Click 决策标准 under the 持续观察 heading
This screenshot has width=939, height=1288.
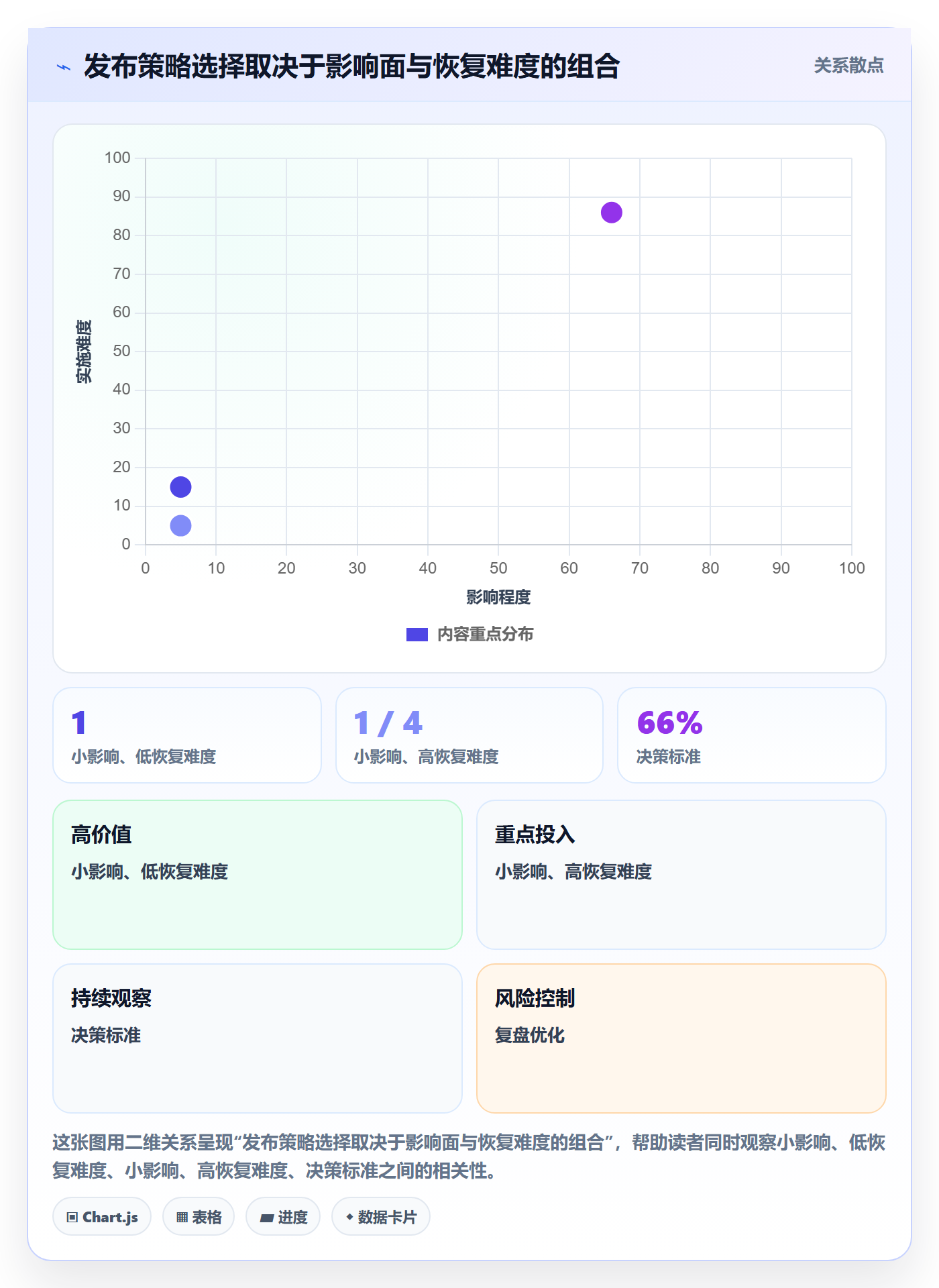point(106,1035)
